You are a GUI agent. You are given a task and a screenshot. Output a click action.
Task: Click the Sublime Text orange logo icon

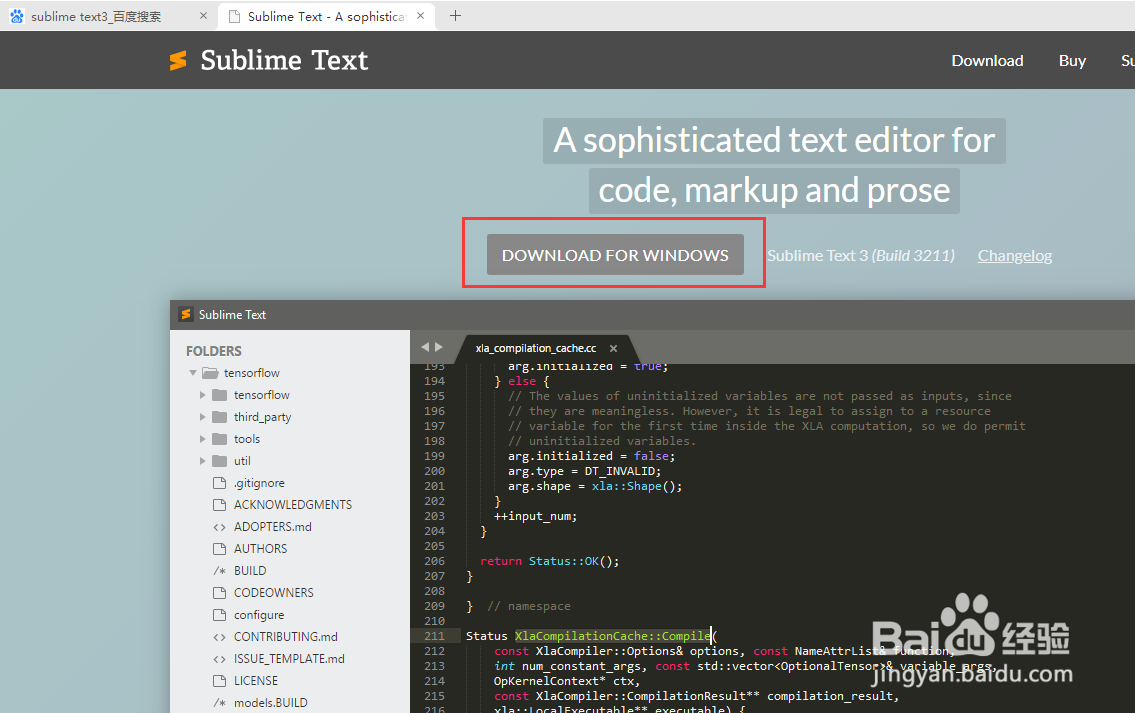point(178,61)
